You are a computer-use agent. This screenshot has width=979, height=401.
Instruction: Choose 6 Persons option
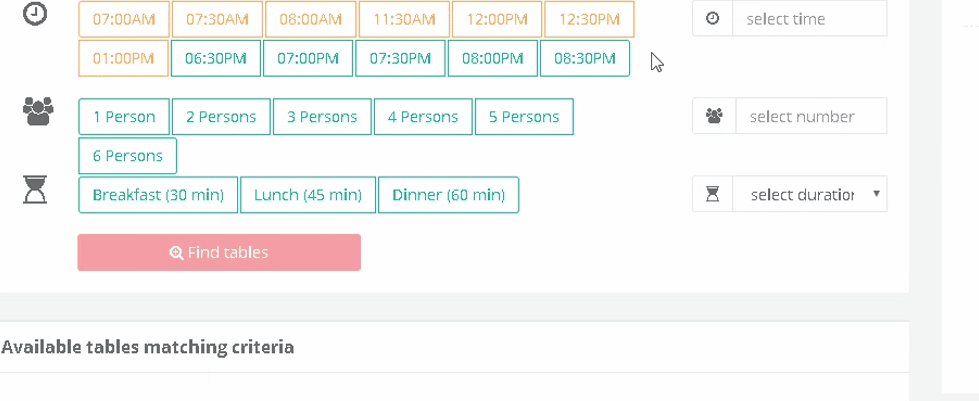coord(127,156)
